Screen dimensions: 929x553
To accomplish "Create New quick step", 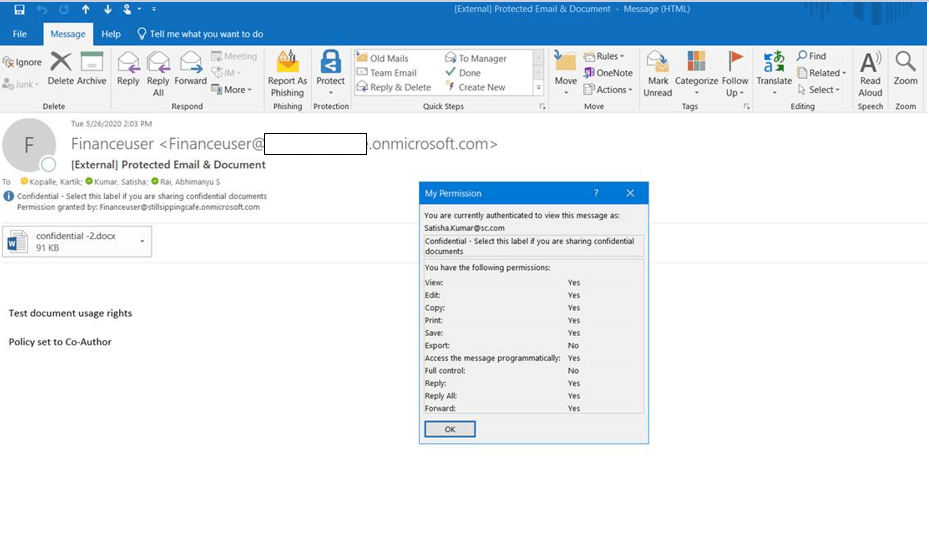I will click(x=475, y=87).
